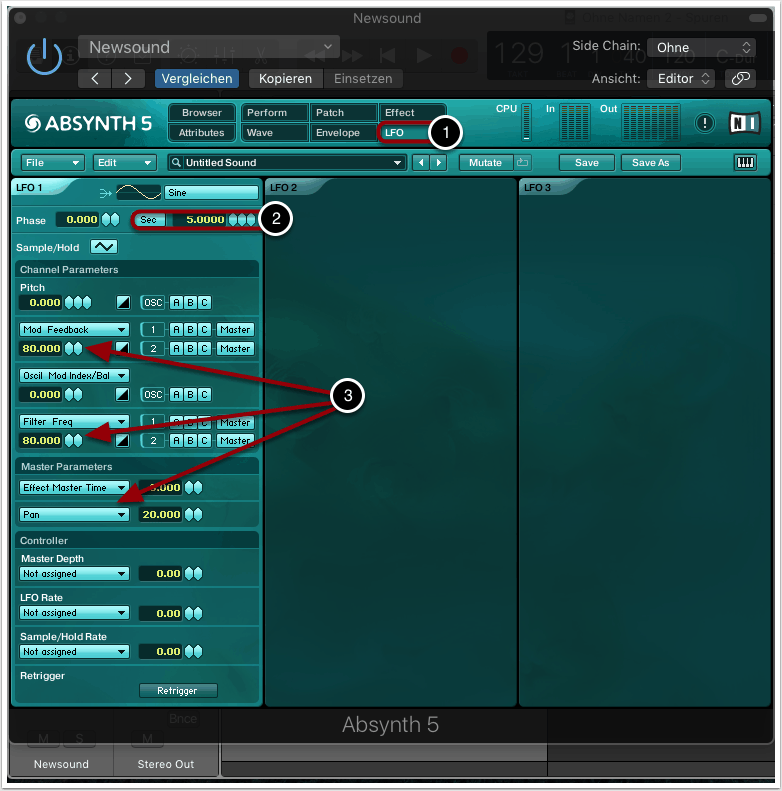782x791 pixels.
Task: Click the Pitch 0.000 stepper arrows
Action: pos(78,303)
